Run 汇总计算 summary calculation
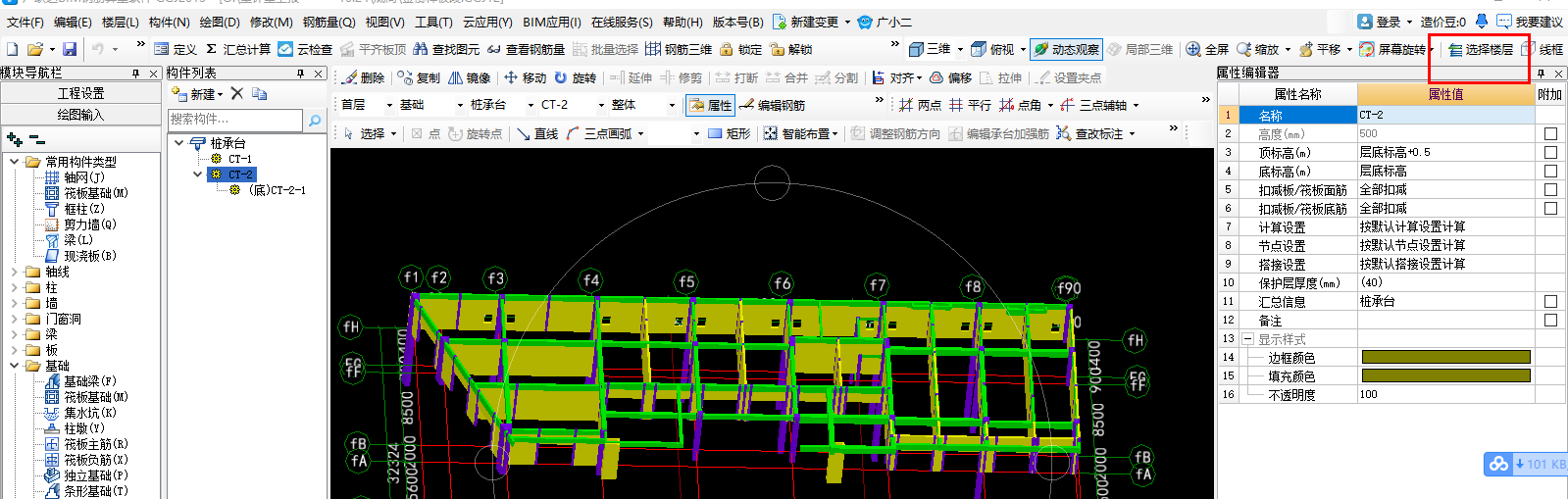This screenshot has width=1568, height=499. (238, 49)
